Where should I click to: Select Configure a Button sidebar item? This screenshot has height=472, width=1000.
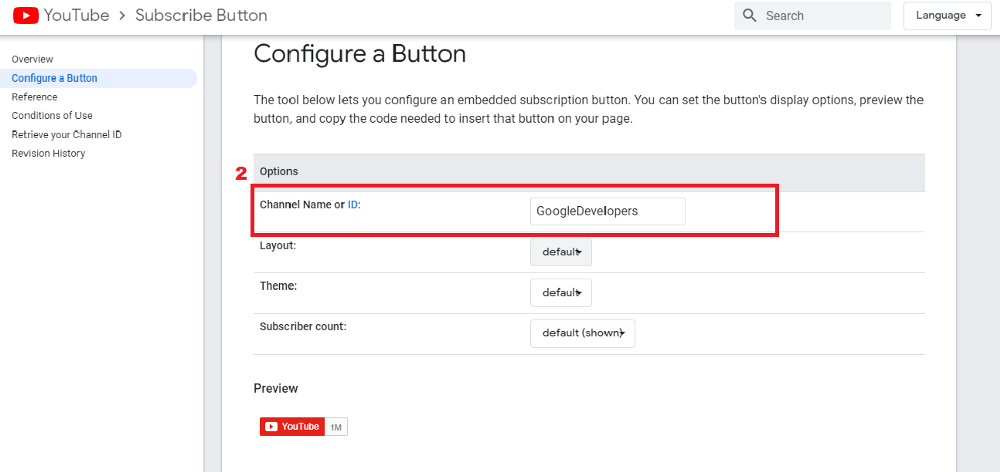coord(54,78)
